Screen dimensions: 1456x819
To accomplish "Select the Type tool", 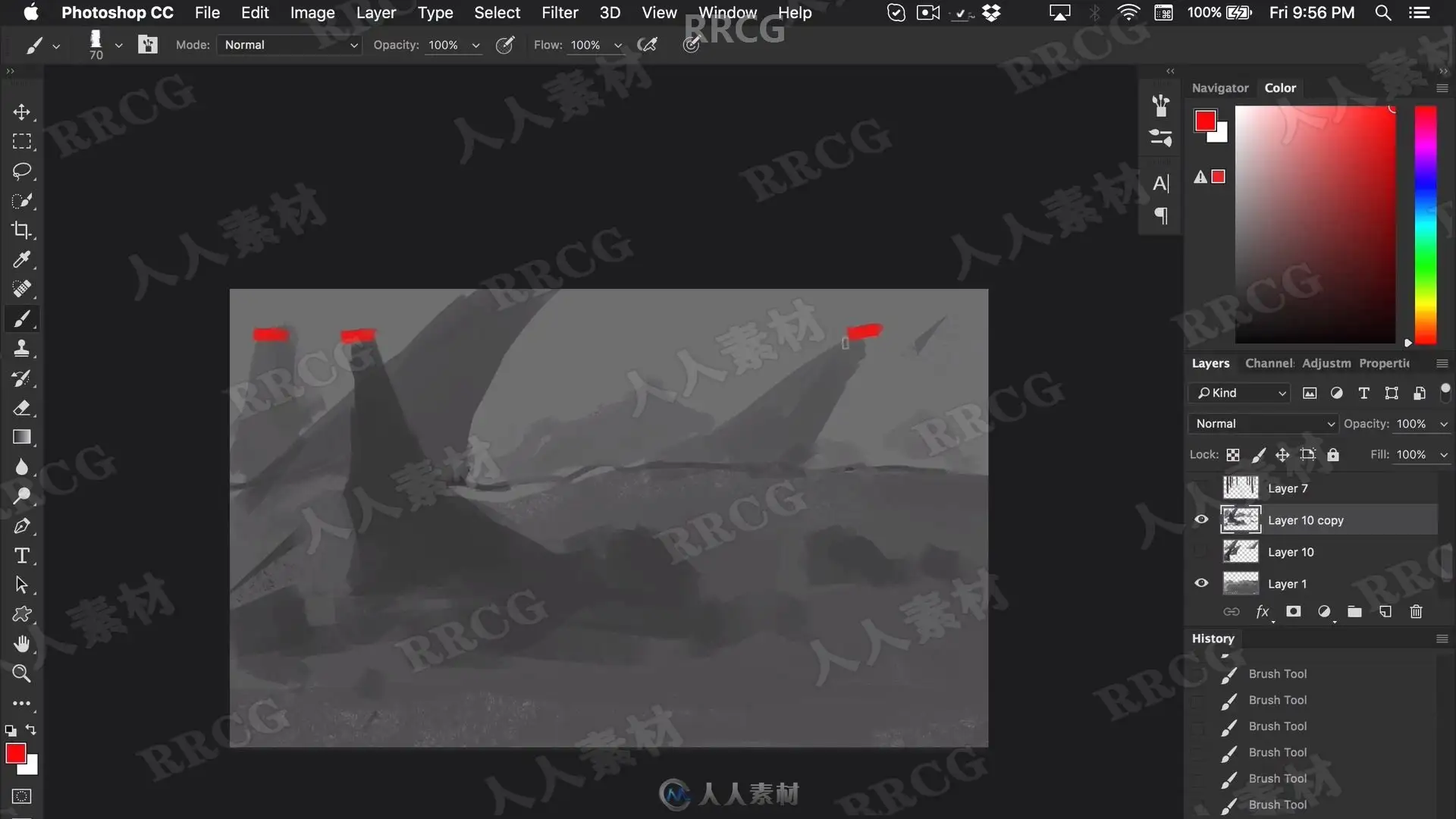I will click(x=21, y=555).
